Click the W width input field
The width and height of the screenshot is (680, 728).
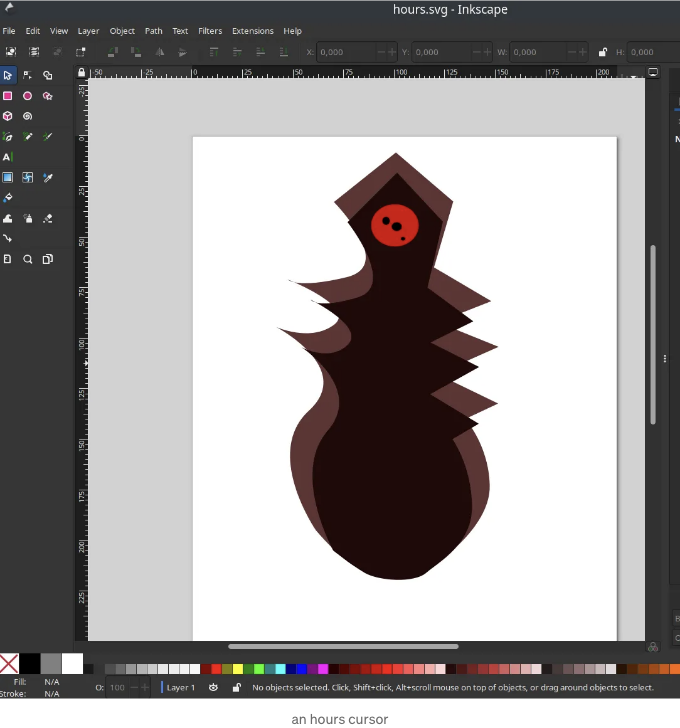538,52
